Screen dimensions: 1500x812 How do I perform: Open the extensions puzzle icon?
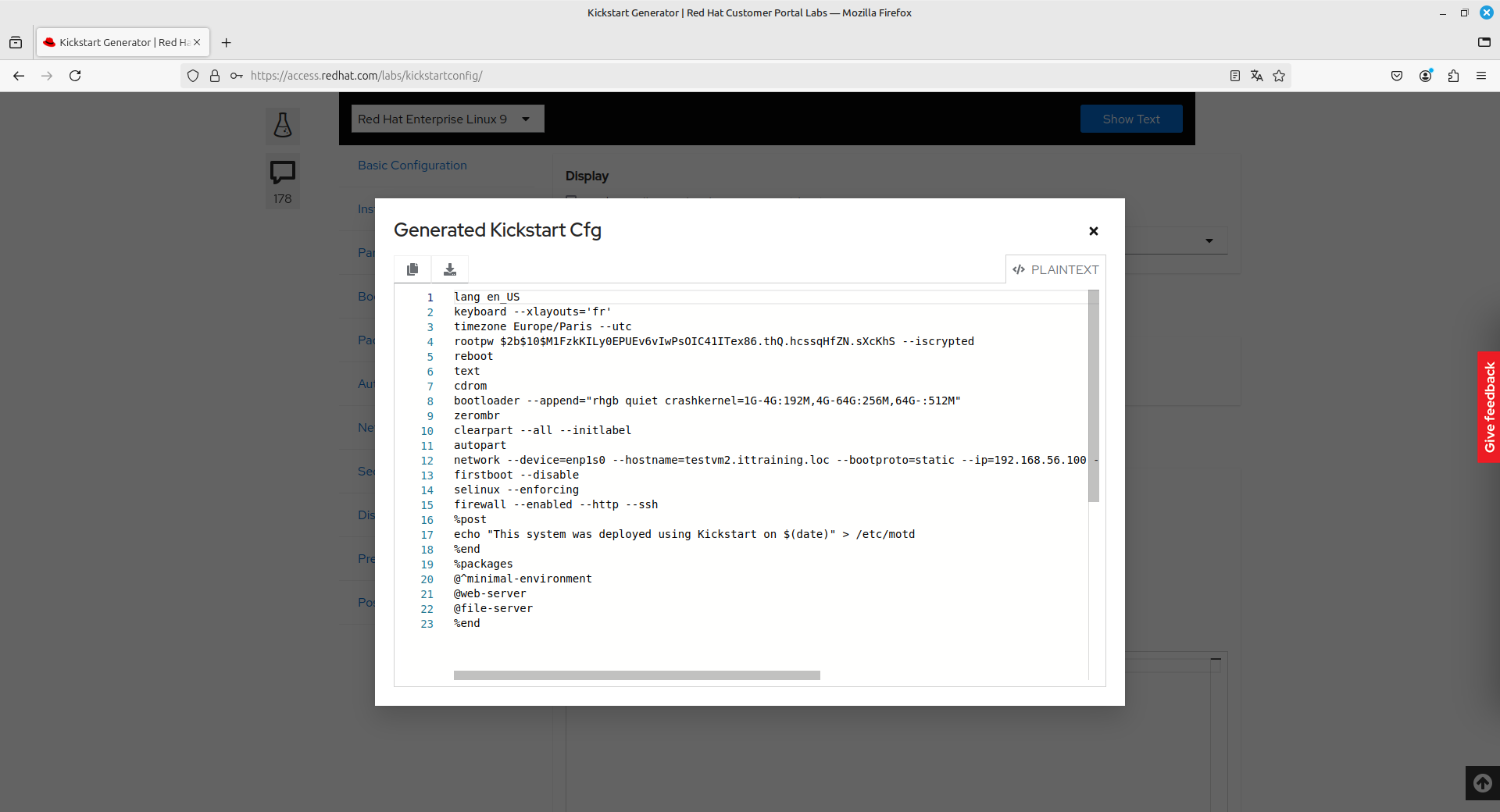pyautogui.click(x=1453, y=76)
